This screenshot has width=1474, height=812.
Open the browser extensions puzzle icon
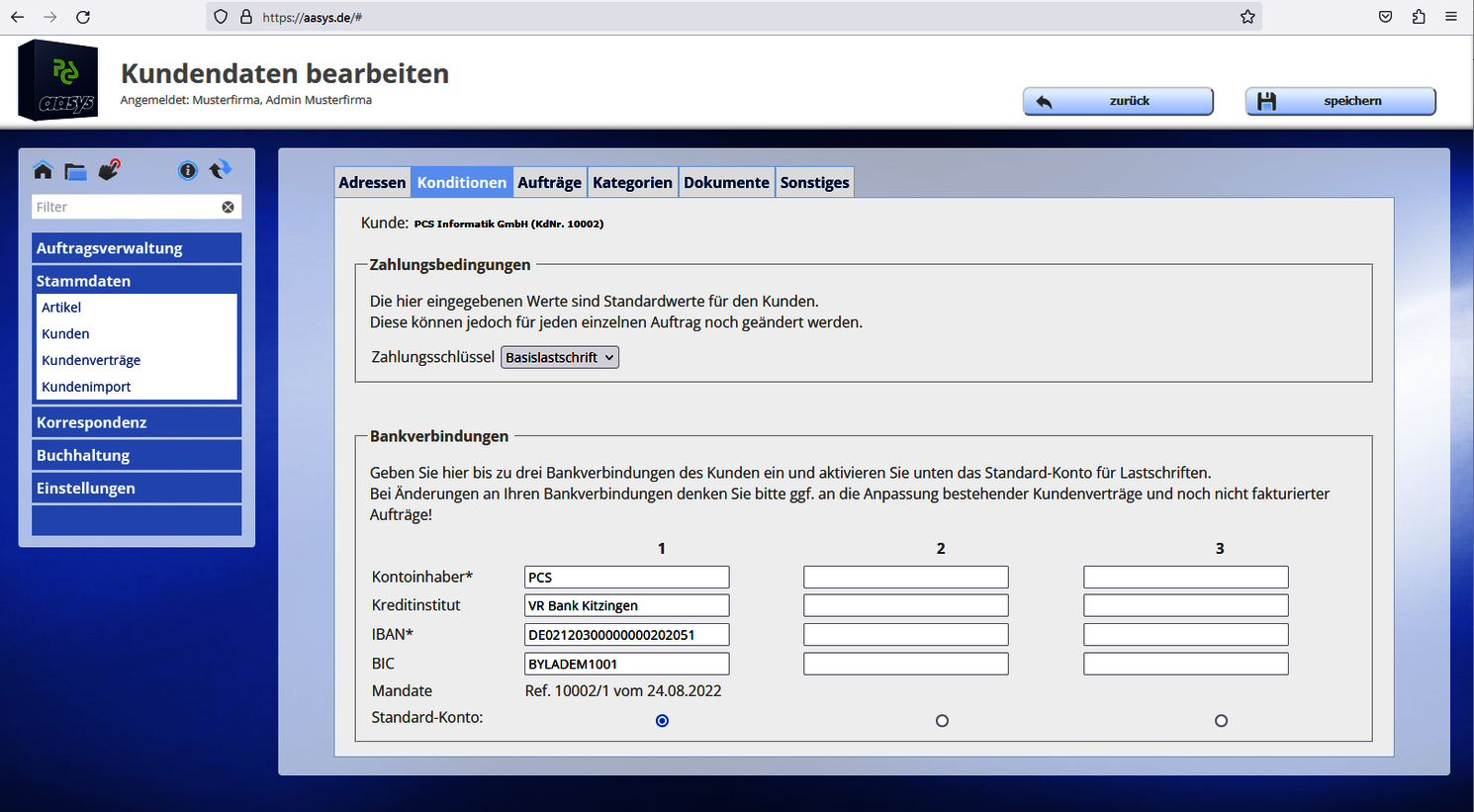(1419, 17)
